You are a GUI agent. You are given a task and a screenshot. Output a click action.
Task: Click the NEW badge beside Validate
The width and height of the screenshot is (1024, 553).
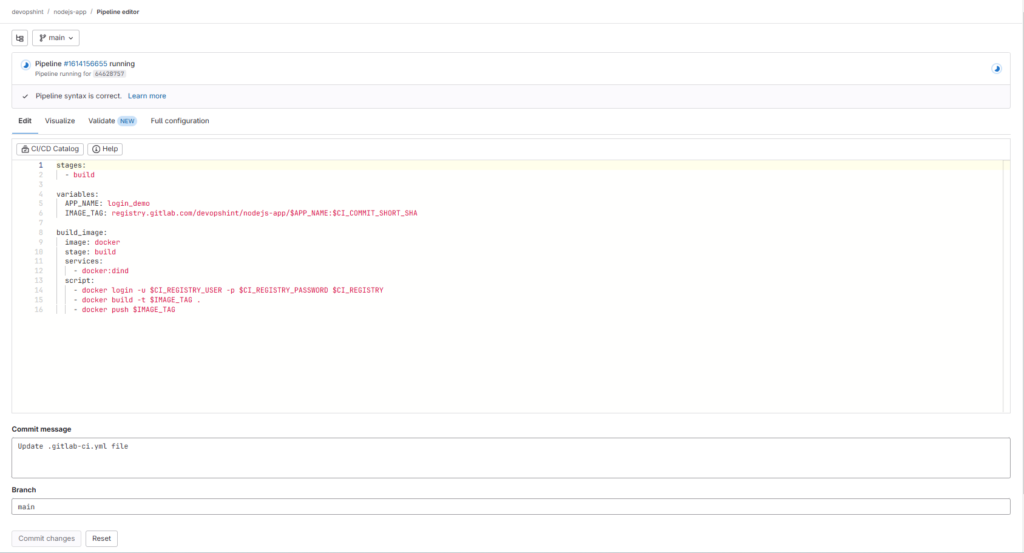point(127,121)
